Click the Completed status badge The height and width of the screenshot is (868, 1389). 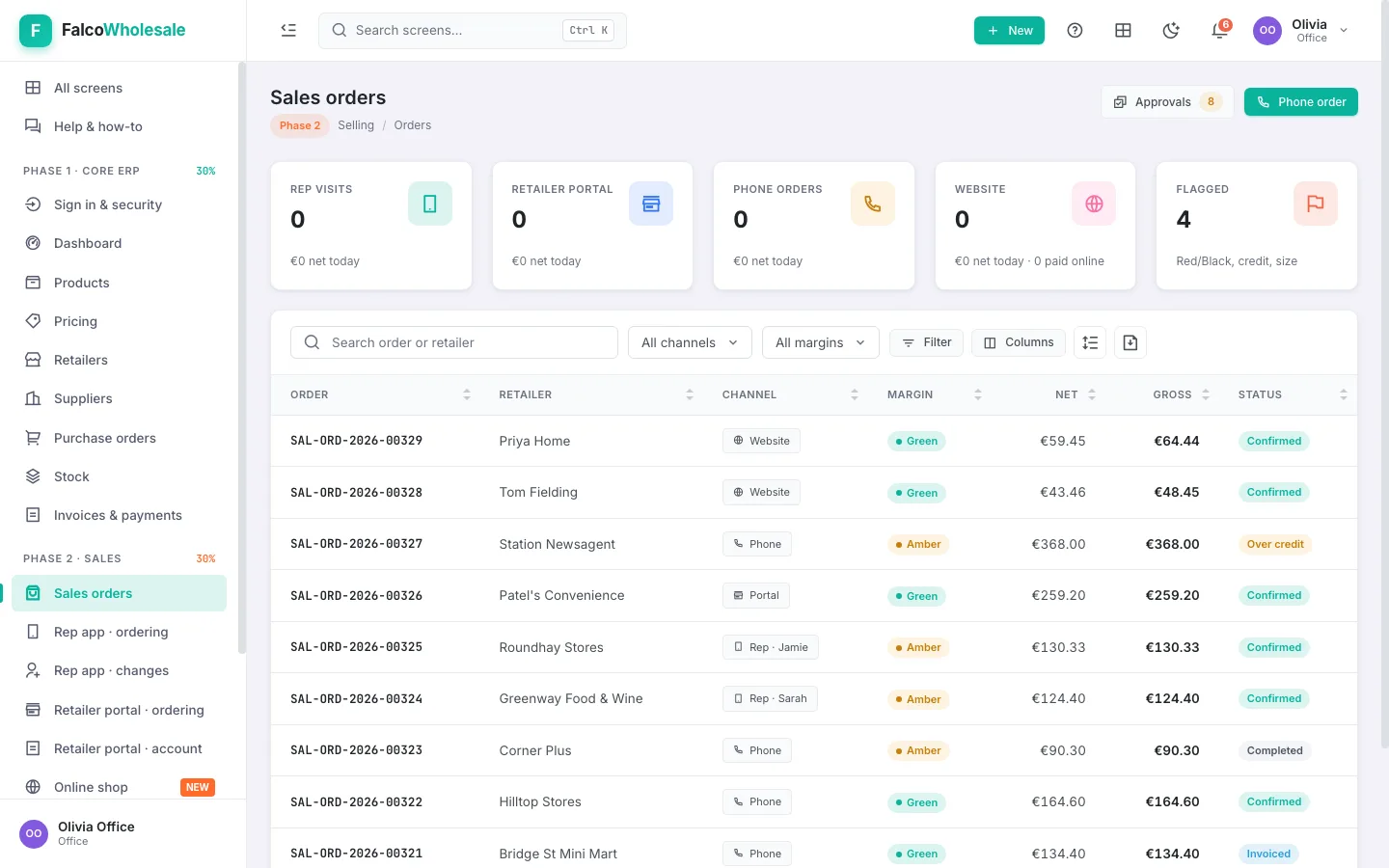(x=1275, y=750)
